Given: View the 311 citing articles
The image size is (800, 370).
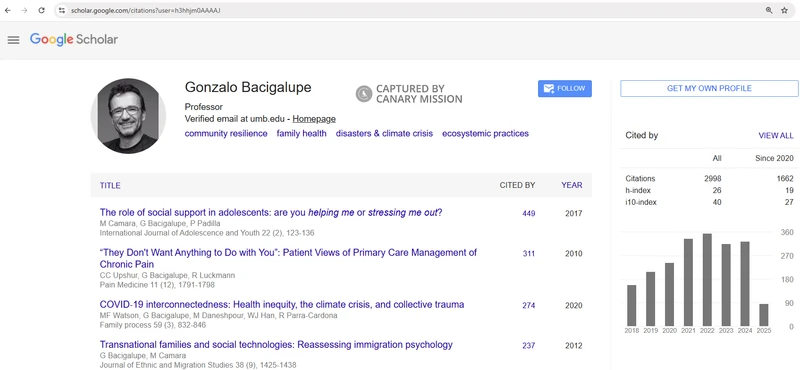Looking at the screenshot, I should tap(529, 253).
